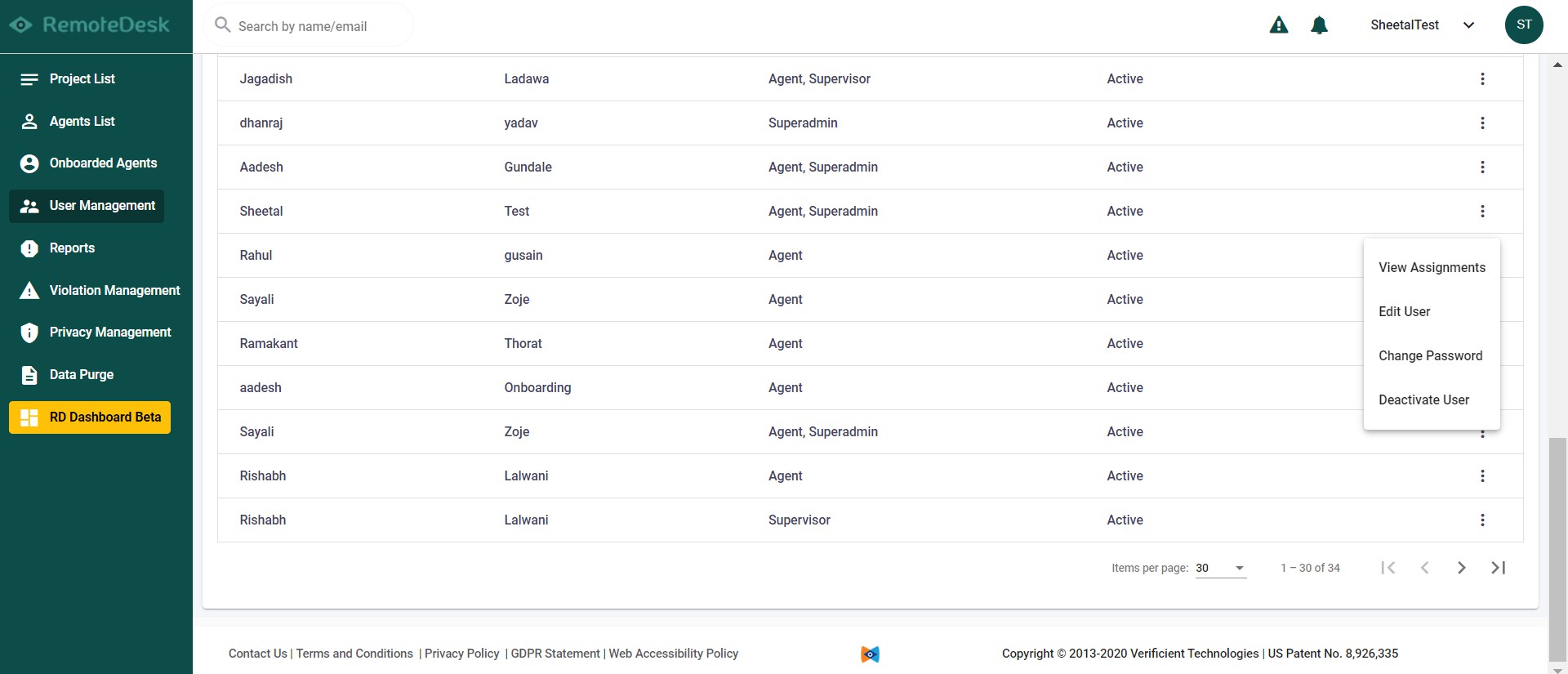Click the ST profile avatar

(x=1524, y=25)
